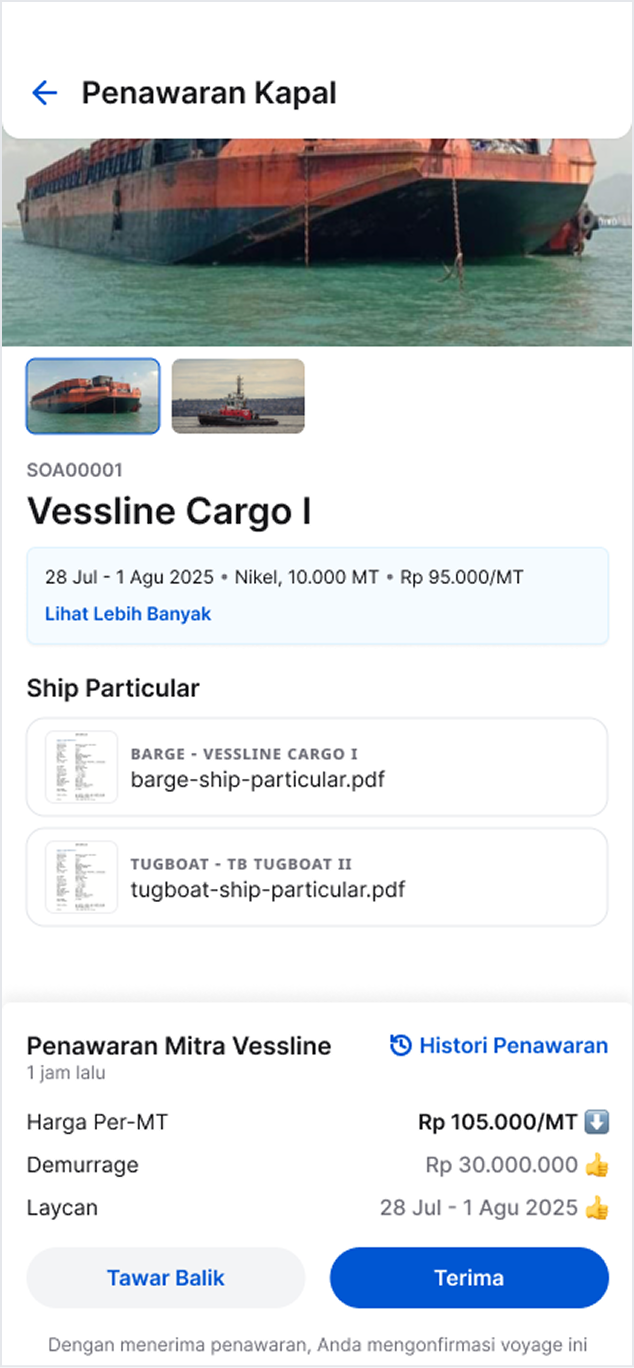Click the Penawaran Kapal header title

(x=209, y=93)
